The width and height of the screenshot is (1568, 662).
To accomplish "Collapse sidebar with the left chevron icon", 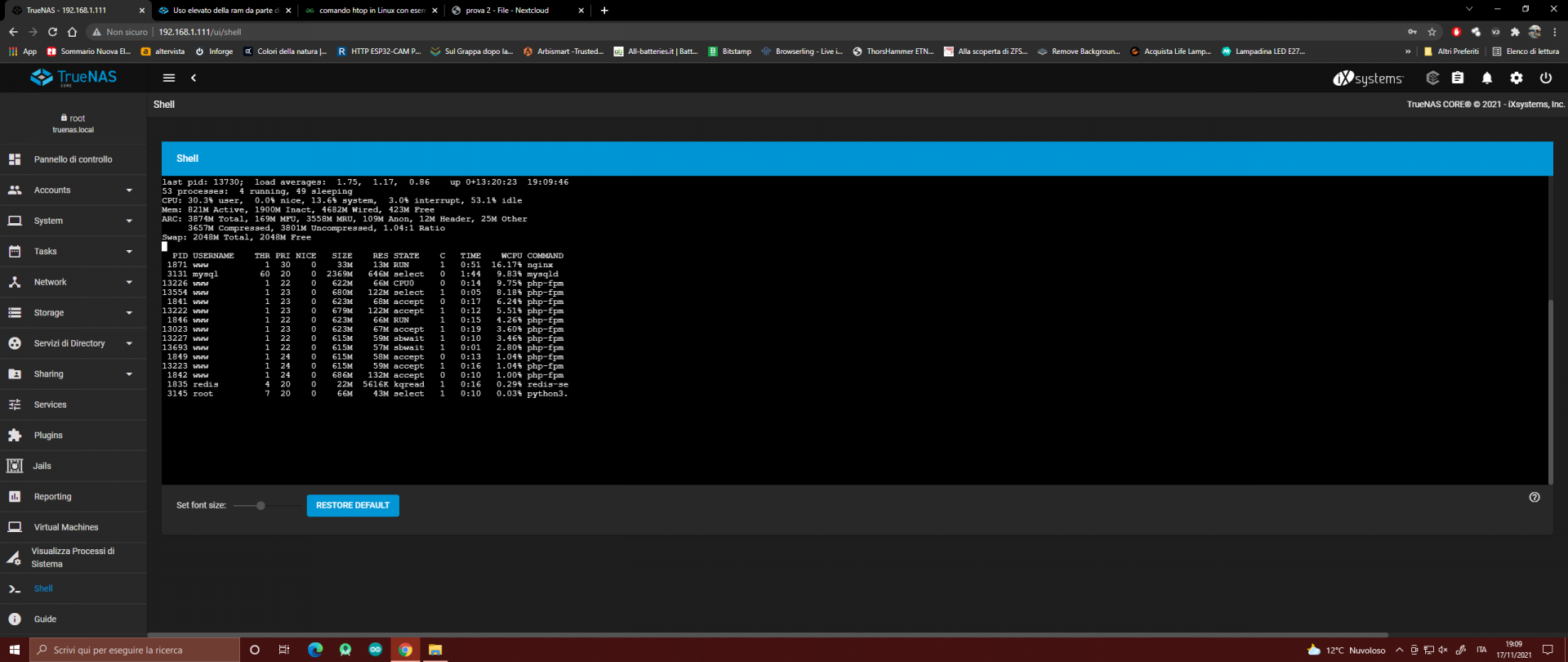I will [x=194, y=78].
